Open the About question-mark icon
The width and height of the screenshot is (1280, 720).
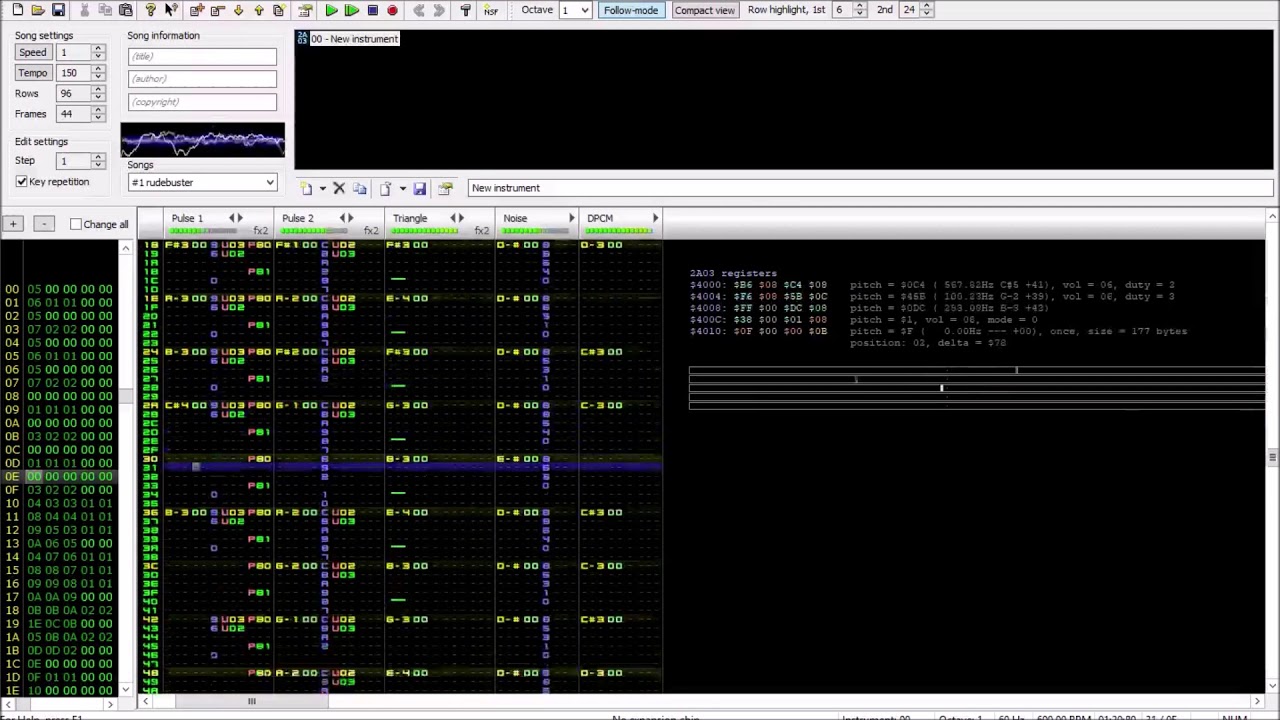[x=151, y=10]
